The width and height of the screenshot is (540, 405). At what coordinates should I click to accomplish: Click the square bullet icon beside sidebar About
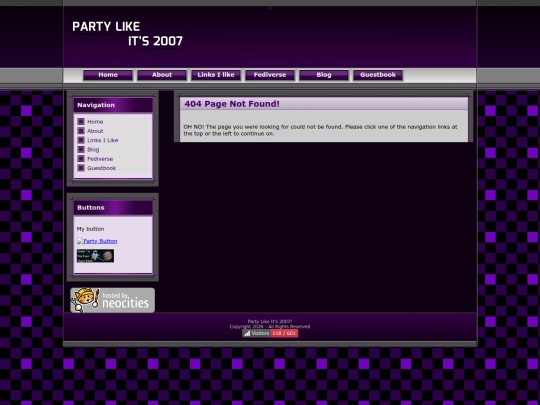pos(81,131)
